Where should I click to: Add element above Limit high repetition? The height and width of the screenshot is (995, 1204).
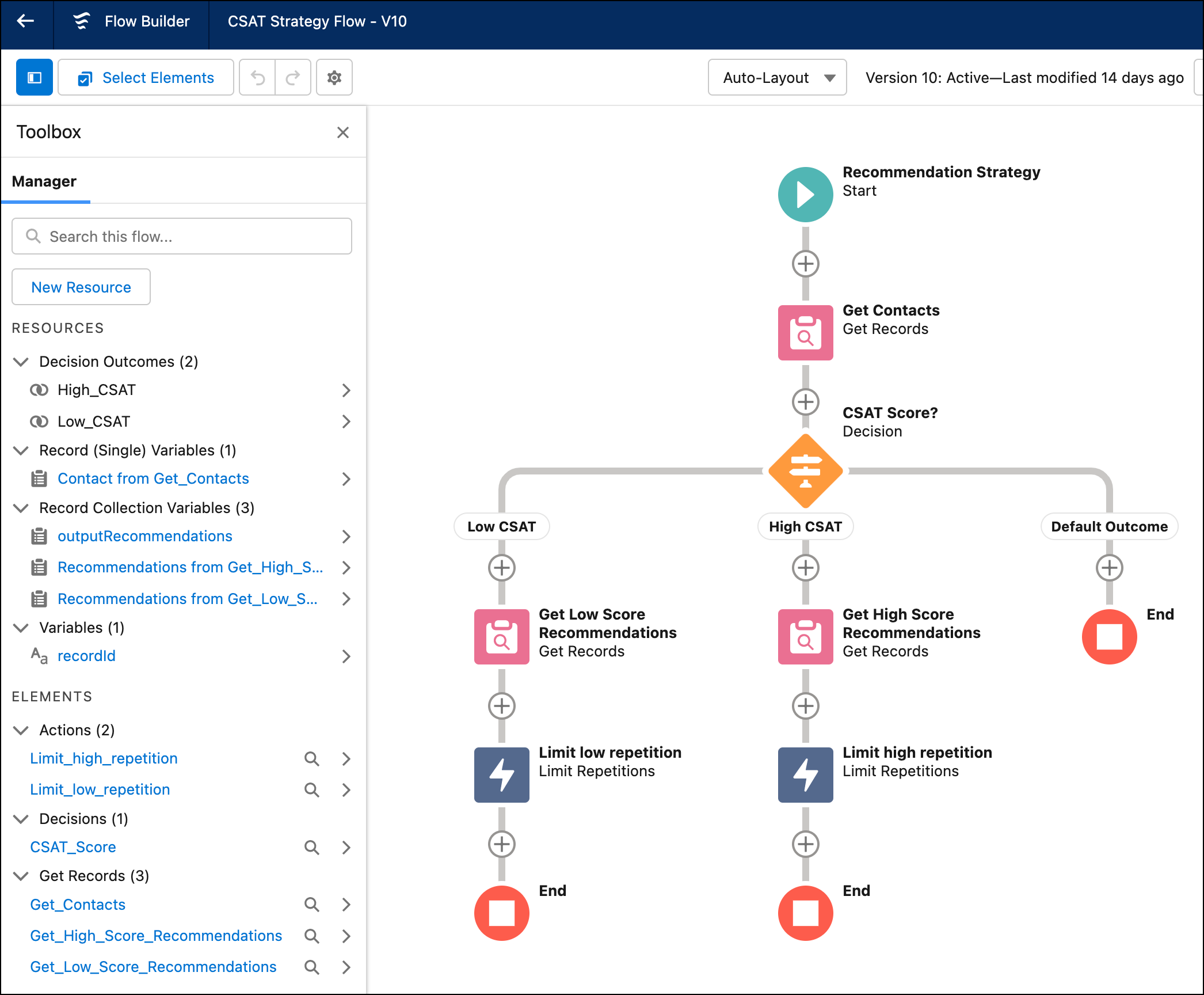806,706
